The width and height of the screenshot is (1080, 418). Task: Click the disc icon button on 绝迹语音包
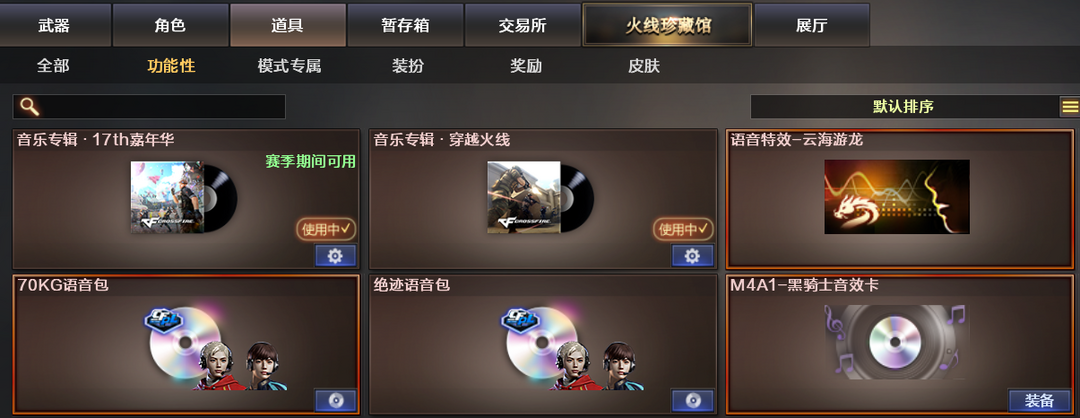click(692, 401)
